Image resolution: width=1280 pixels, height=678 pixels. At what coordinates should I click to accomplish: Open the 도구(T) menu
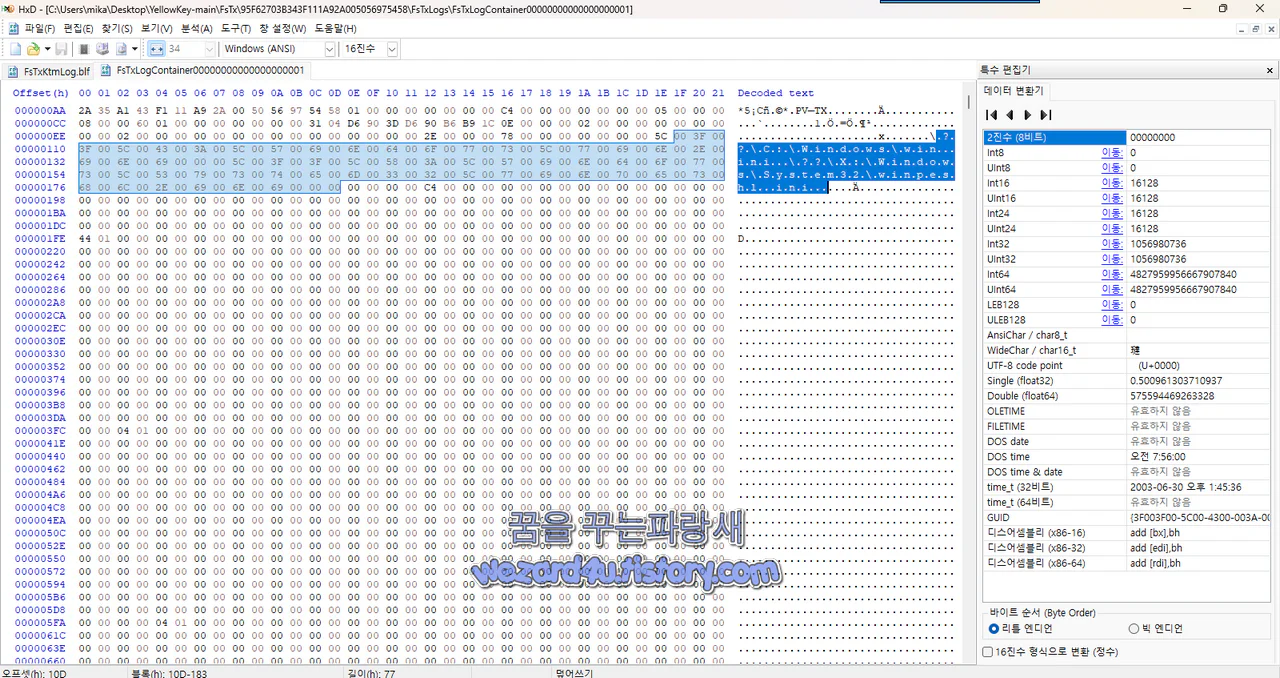(x=237, y=29)
